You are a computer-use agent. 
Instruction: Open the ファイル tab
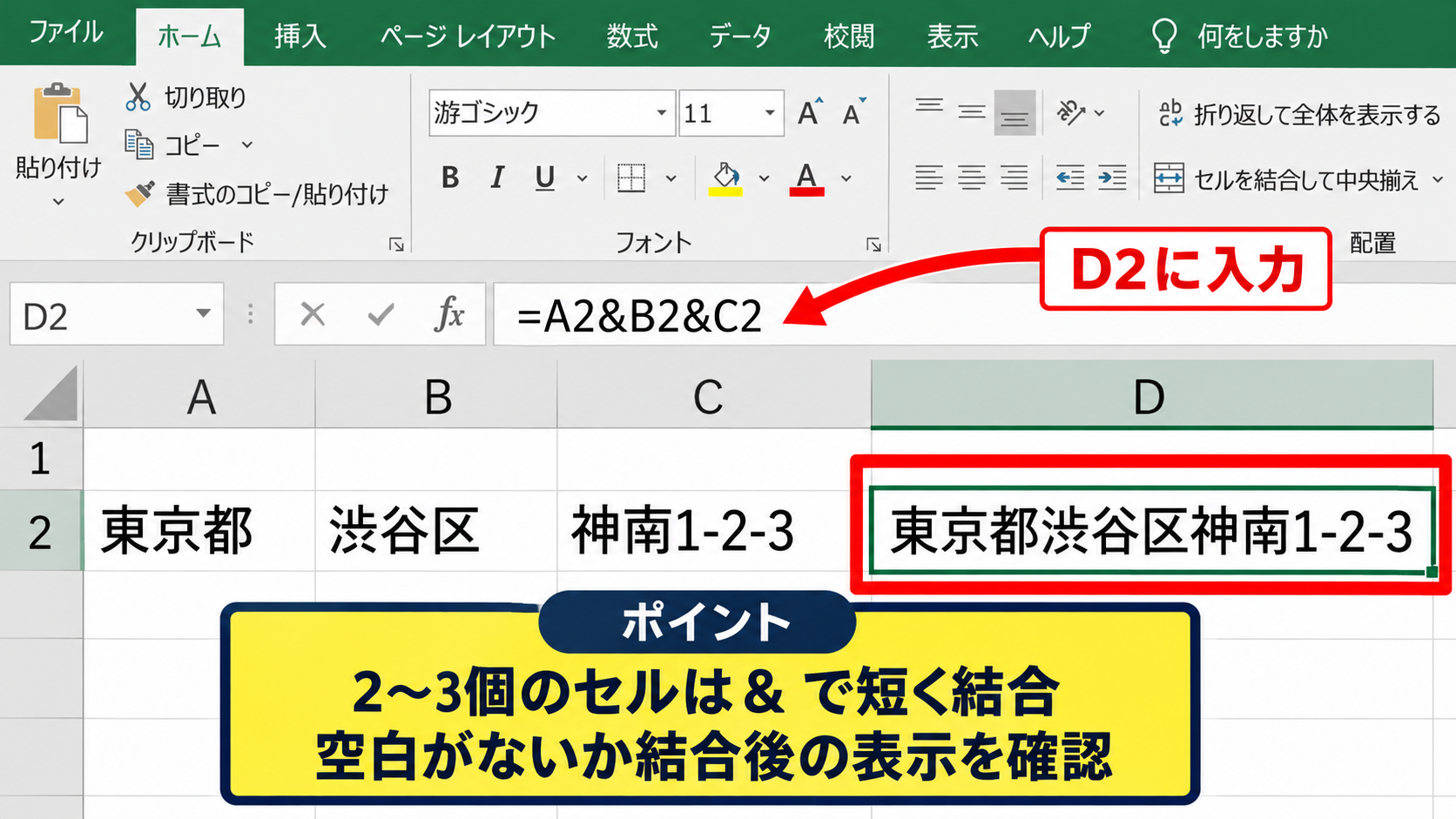[x=66, y=33]
